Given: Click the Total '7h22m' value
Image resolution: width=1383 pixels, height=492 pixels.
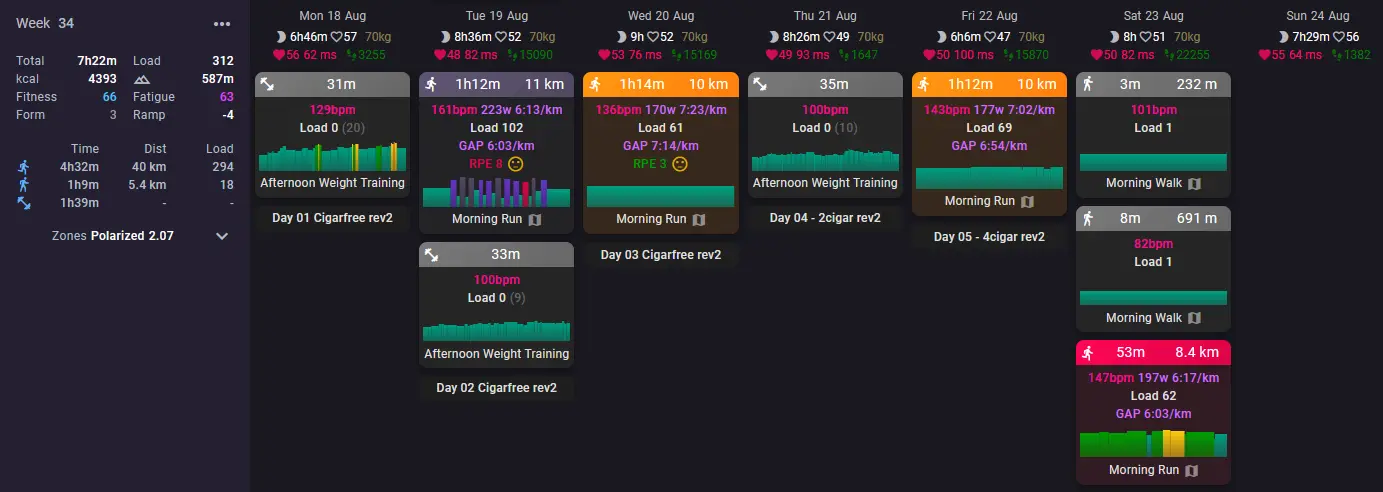Looking at the screenshot, I should [x=98, y=61].
